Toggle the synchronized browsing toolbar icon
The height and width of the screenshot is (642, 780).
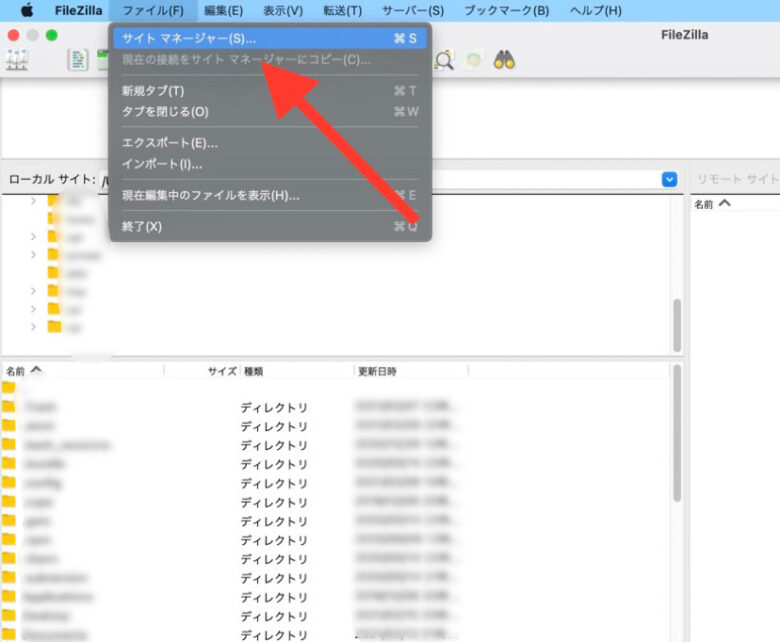474,60
